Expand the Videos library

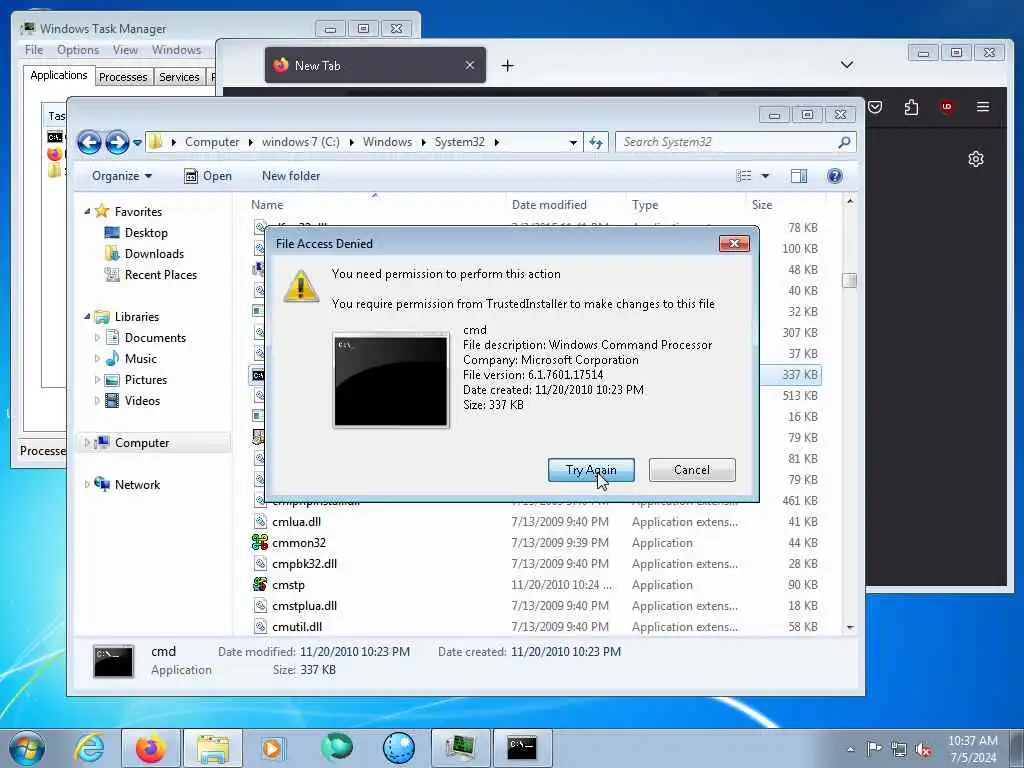point(97,401)
